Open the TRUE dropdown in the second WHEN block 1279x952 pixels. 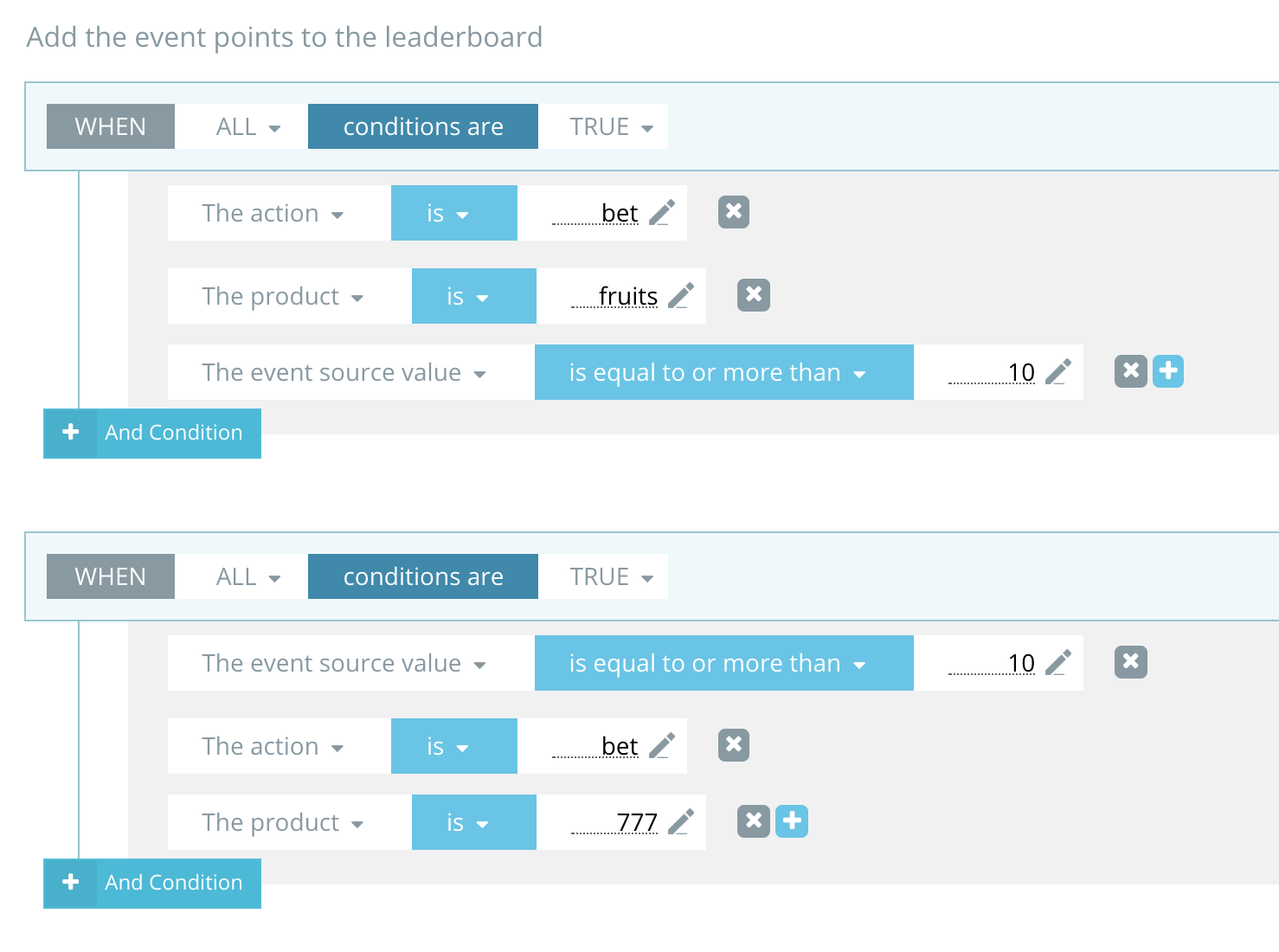[x=603, y=576]
